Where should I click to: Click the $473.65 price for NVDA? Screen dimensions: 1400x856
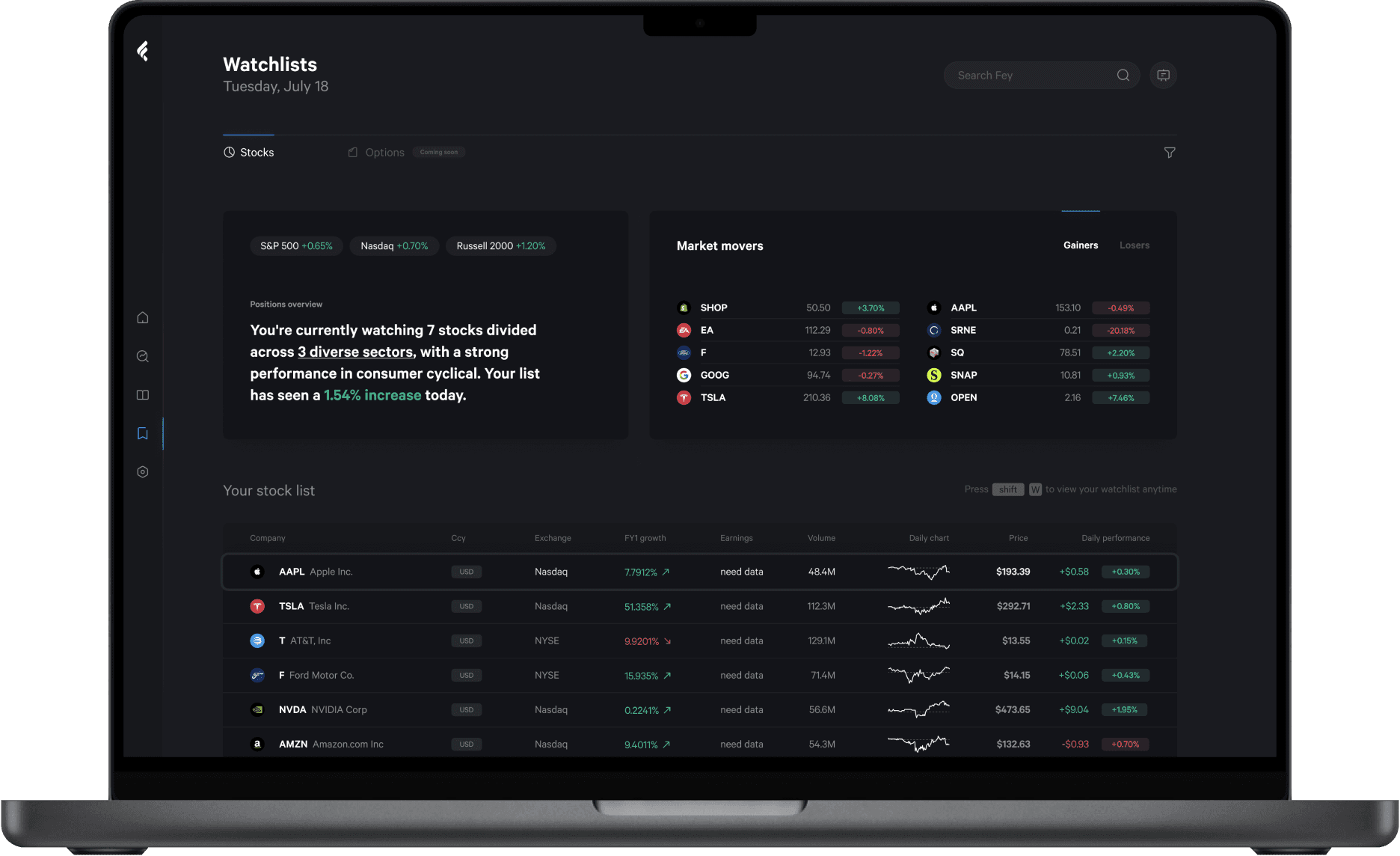pos(1013,709)
